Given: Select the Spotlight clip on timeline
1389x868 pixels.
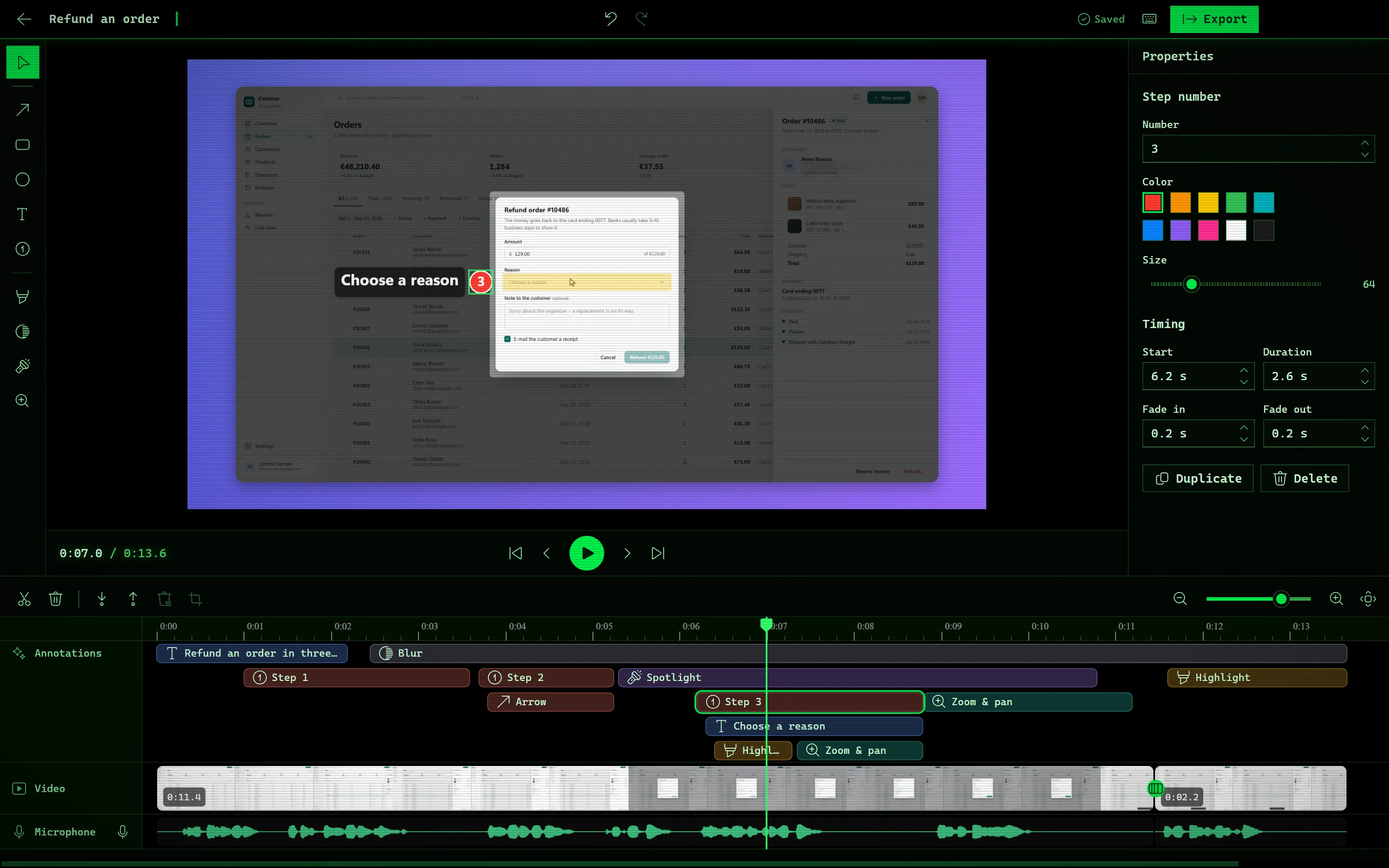Looking at the screenshot, I should [857, 677].
